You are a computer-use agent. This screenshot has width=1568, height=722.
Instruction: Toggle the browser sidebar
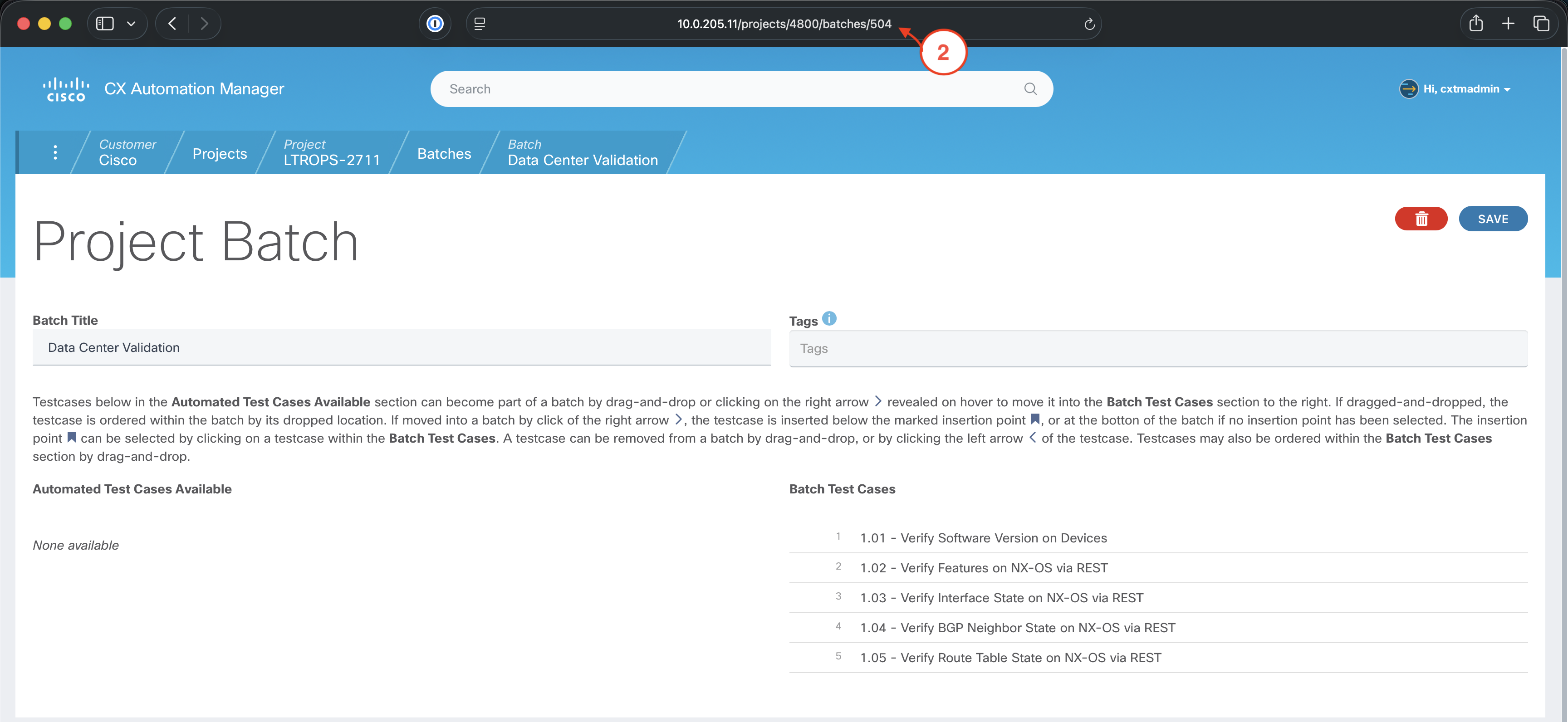(105, 24)
